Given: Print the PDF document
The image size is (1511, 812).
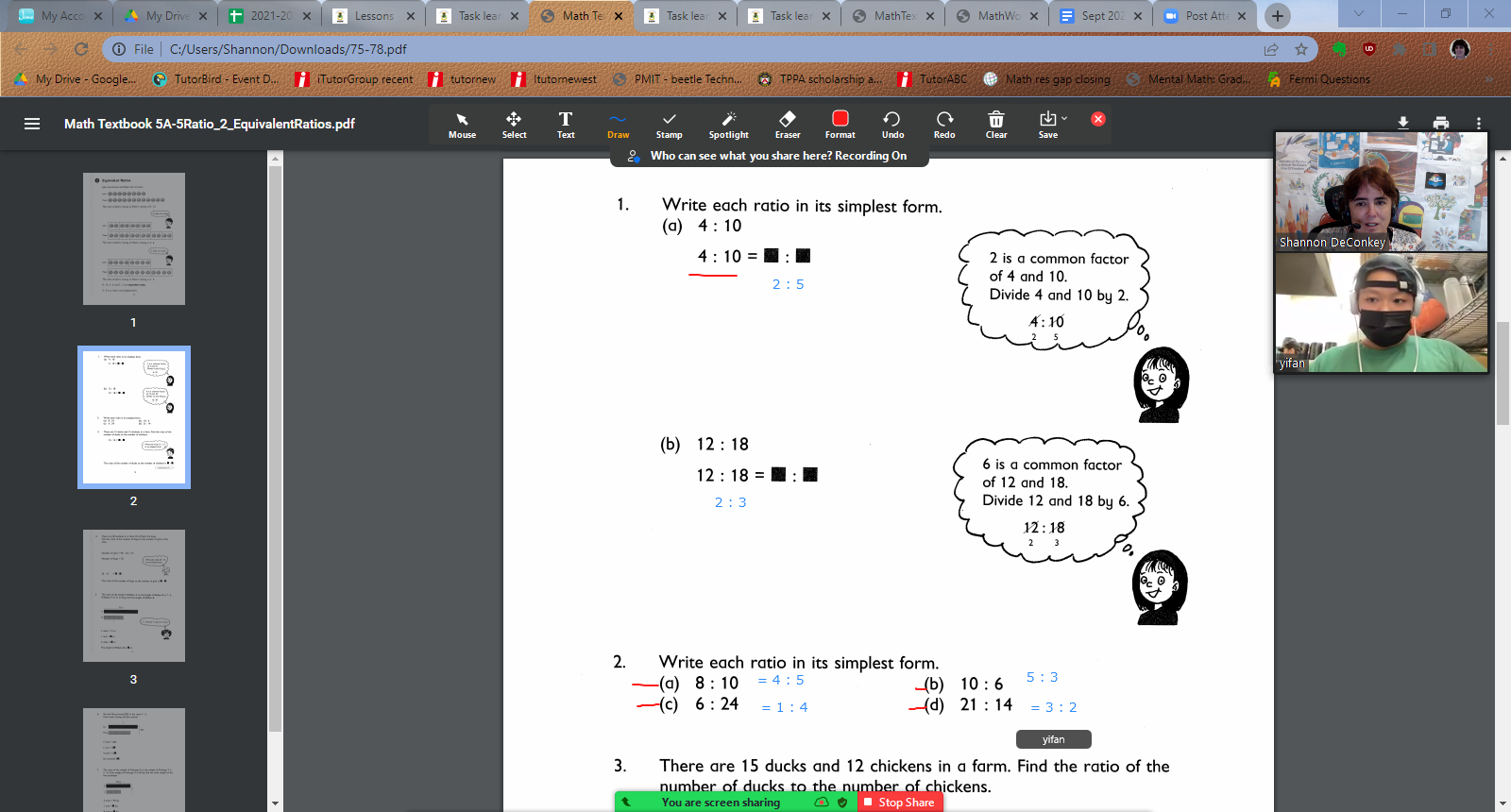Looking at the screenshot, I should coord(1441,124).
